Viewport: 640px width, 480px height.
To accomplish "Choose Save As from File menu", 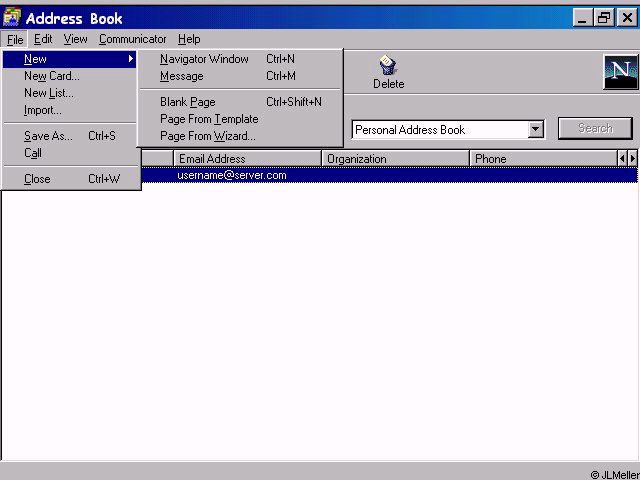I will tap(69, 136).
